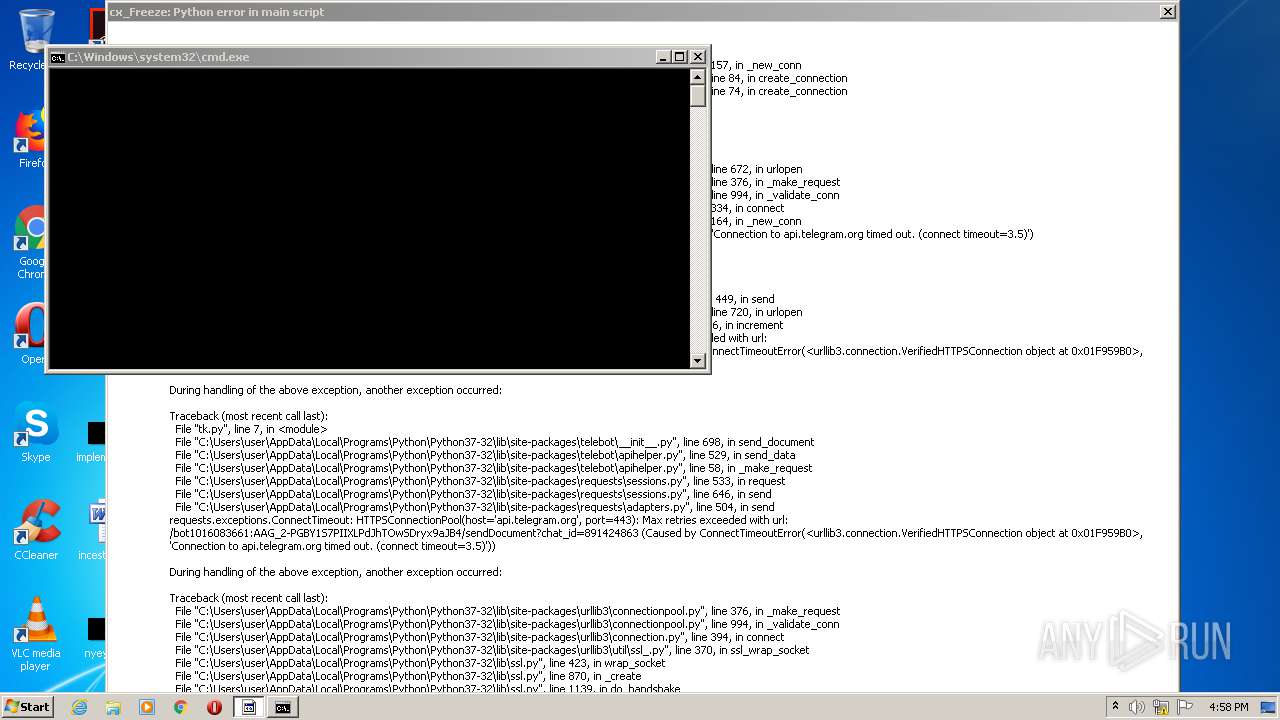
Task: Open the Opera desktop shortcut
Action: click(x=30, y=332)
